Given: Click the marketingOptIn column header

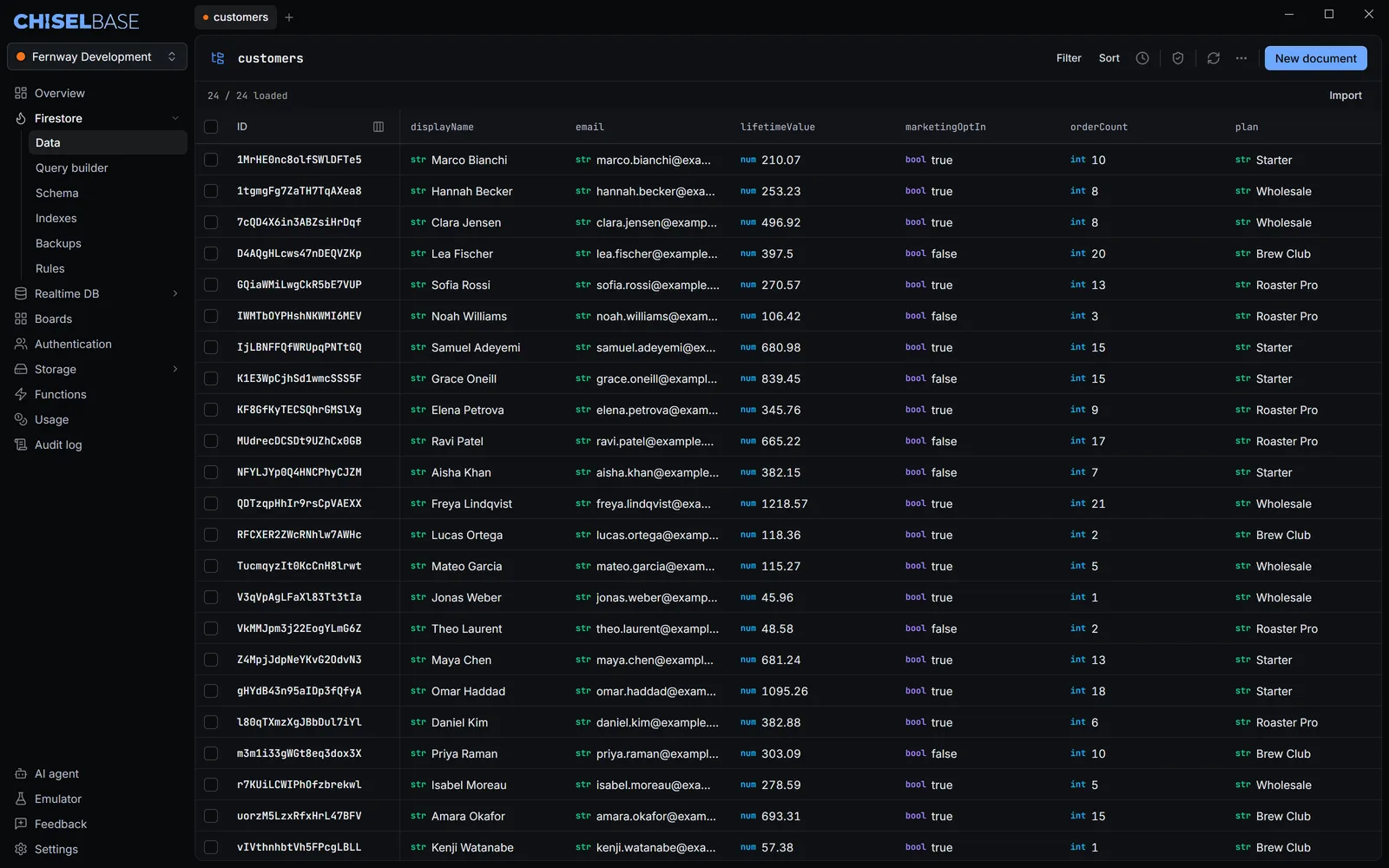Looking at the screenshot, I should click(x=945, y=127).
